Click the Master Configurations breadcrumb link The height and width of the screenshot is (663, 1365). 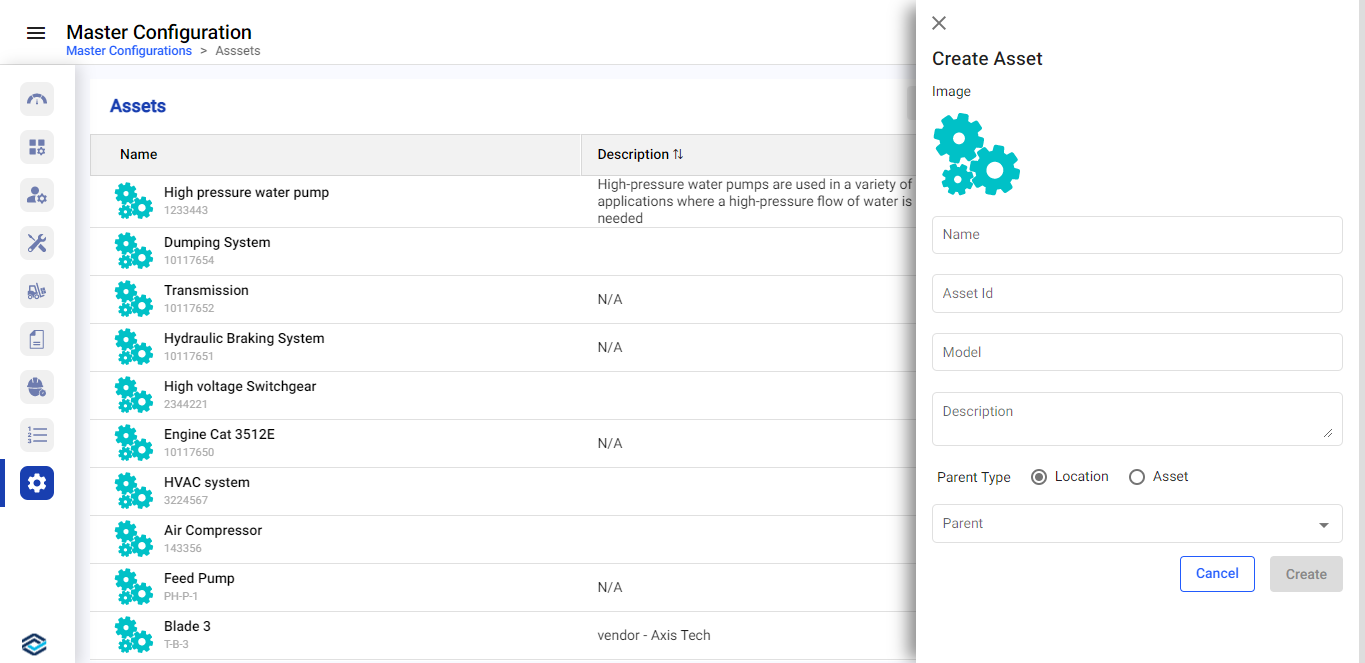click(x=129, y=51)
